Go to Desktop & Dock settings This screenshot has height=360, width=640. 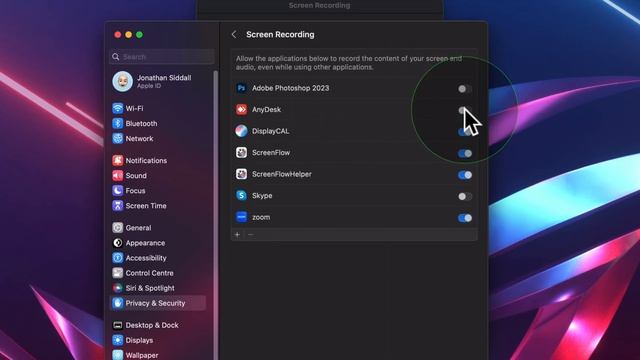(x=152, y=325)
